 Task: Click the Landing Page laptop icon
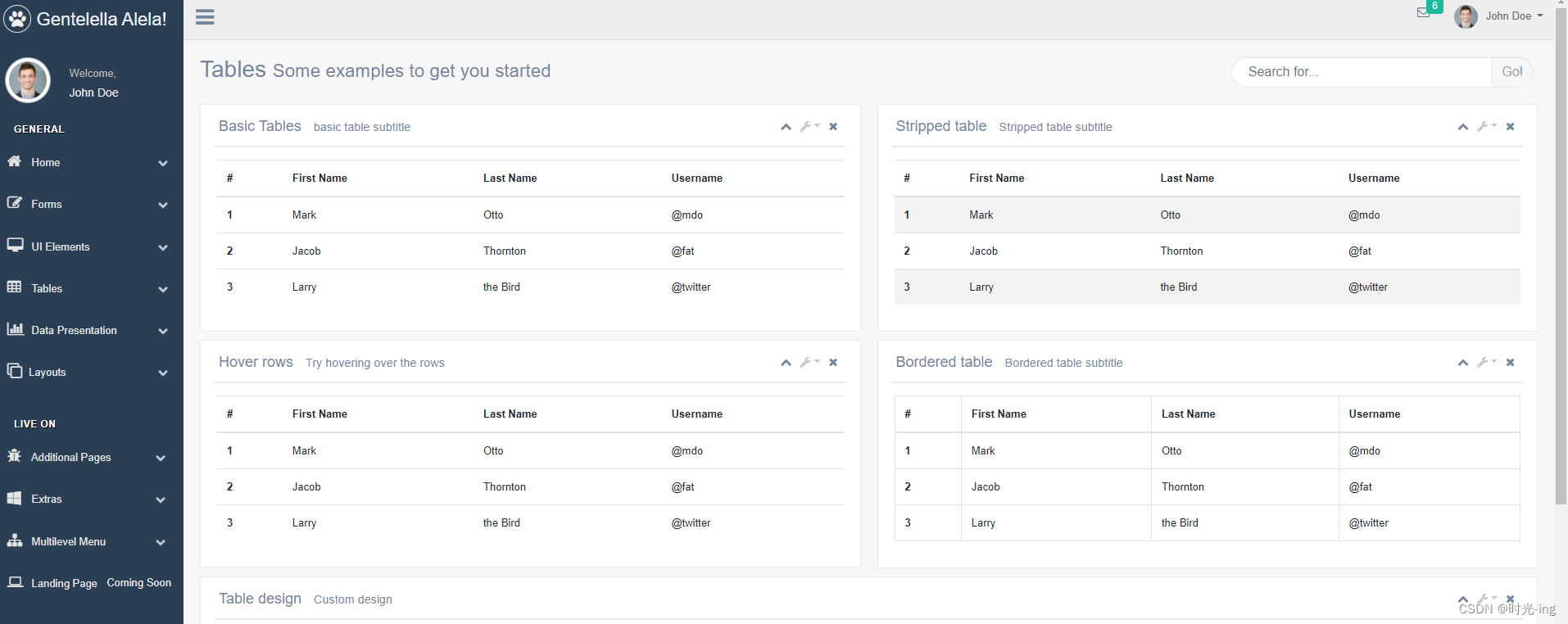coord(15,582)
